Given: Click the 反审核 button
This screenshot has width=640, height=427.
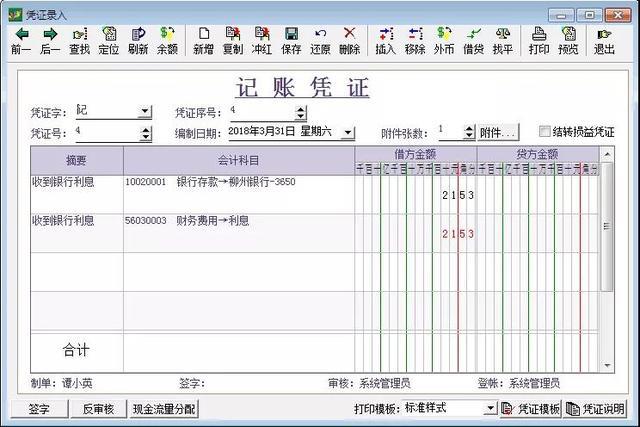Looking at the screenshot, I should tap(98, 408).
